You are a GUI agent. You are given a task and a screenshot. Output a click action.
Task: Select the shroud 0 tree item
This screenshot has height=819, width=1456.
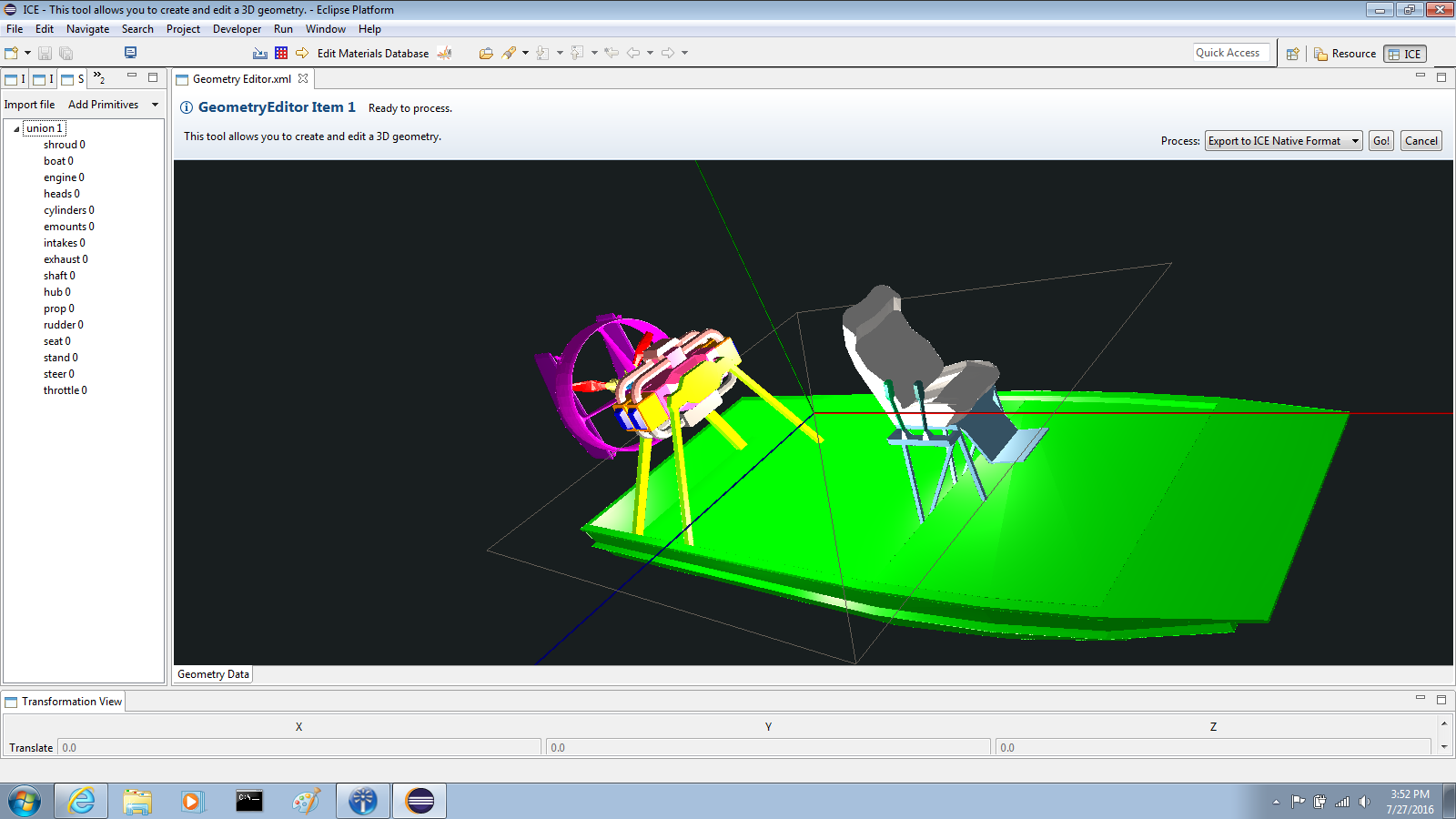(x=64, y=145)
